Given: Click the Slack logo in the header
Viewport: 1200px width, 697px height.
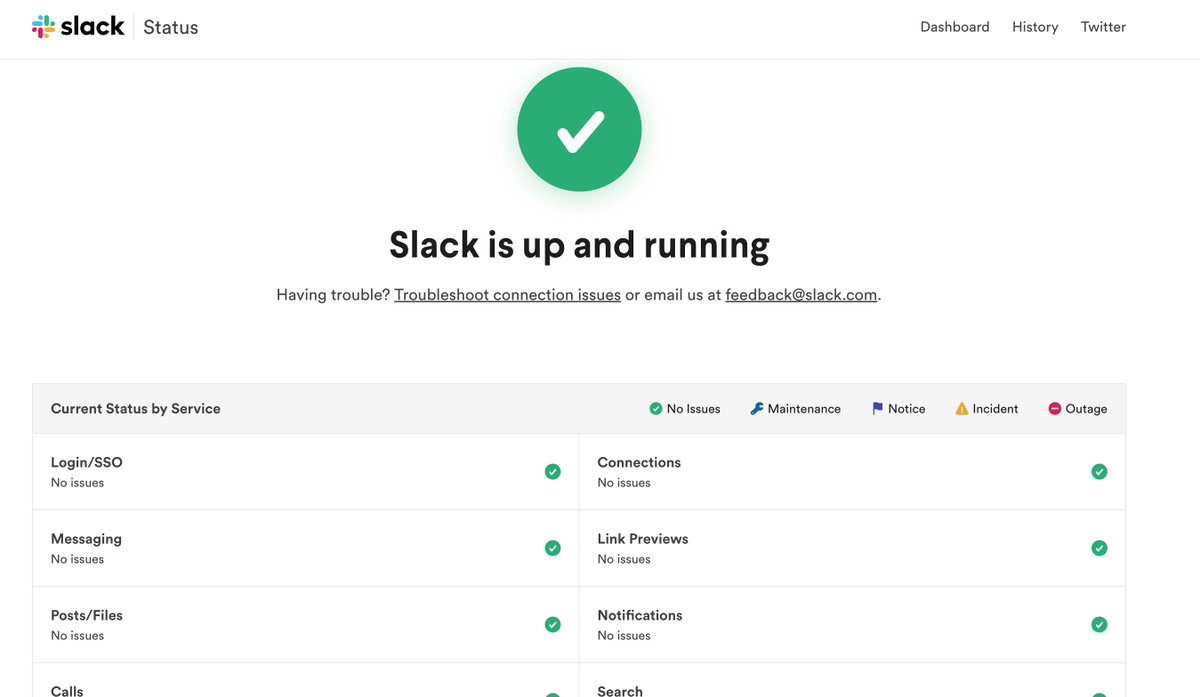Looking at the screenshot, I should [x=78, y=27].
